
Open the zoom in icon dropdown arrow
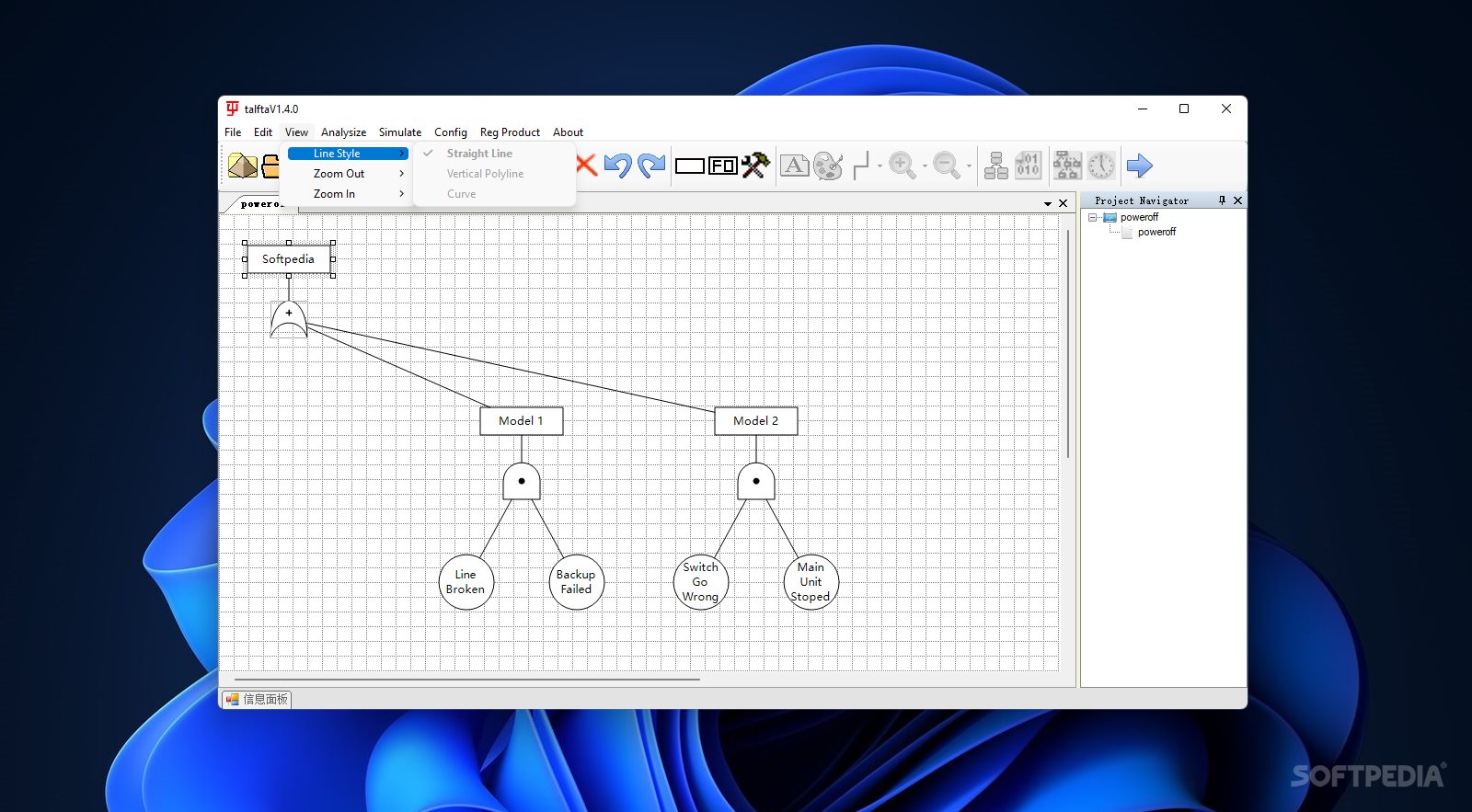coord(925,166)
